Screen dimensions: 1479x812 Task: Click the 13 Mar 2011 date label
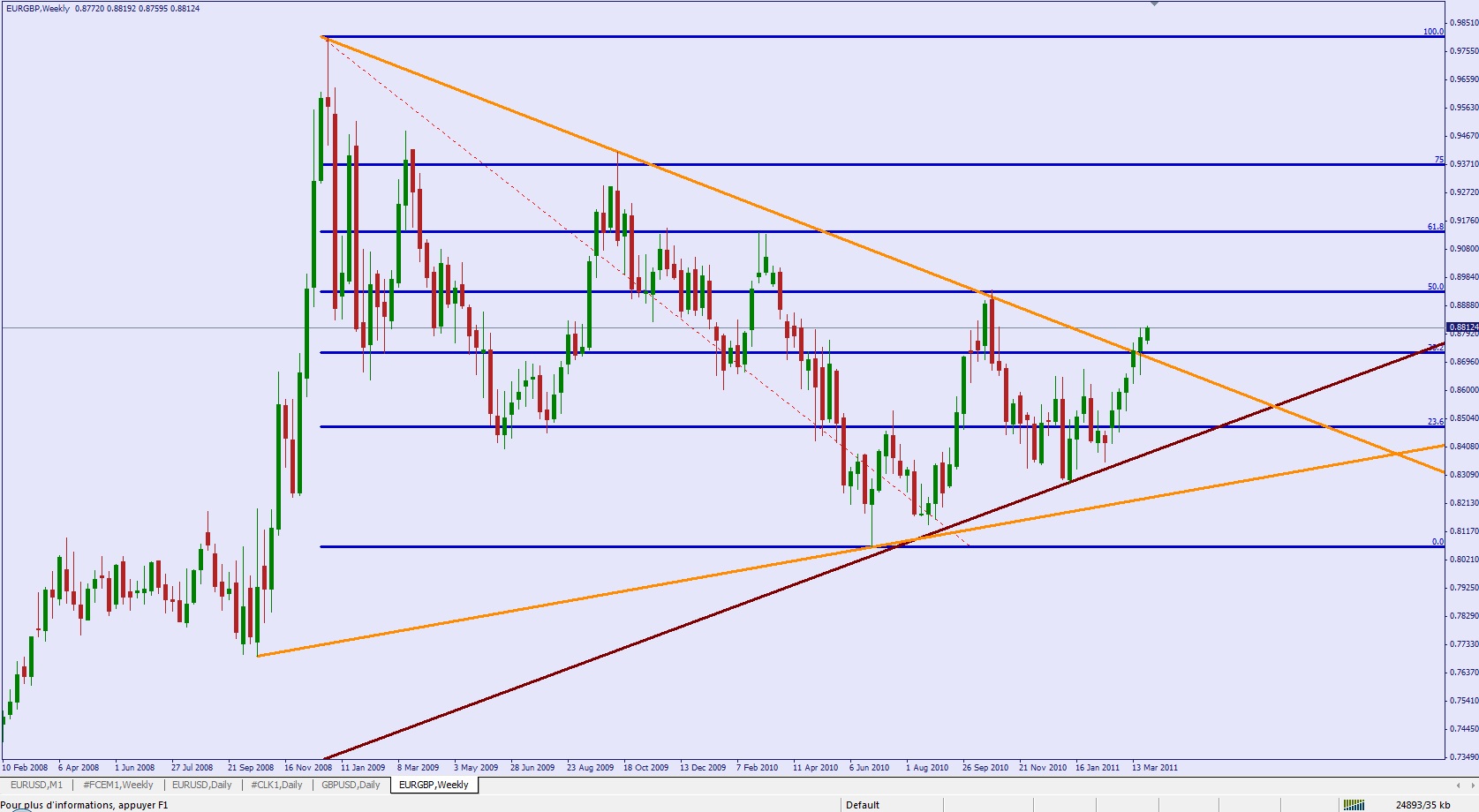pos(1155,768)
